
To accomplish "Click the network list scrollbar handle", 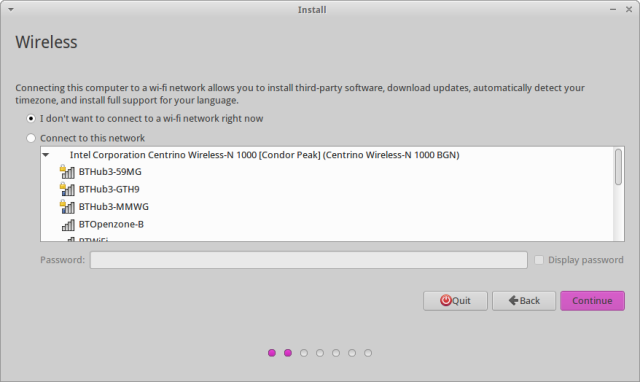I will point(618,167).
